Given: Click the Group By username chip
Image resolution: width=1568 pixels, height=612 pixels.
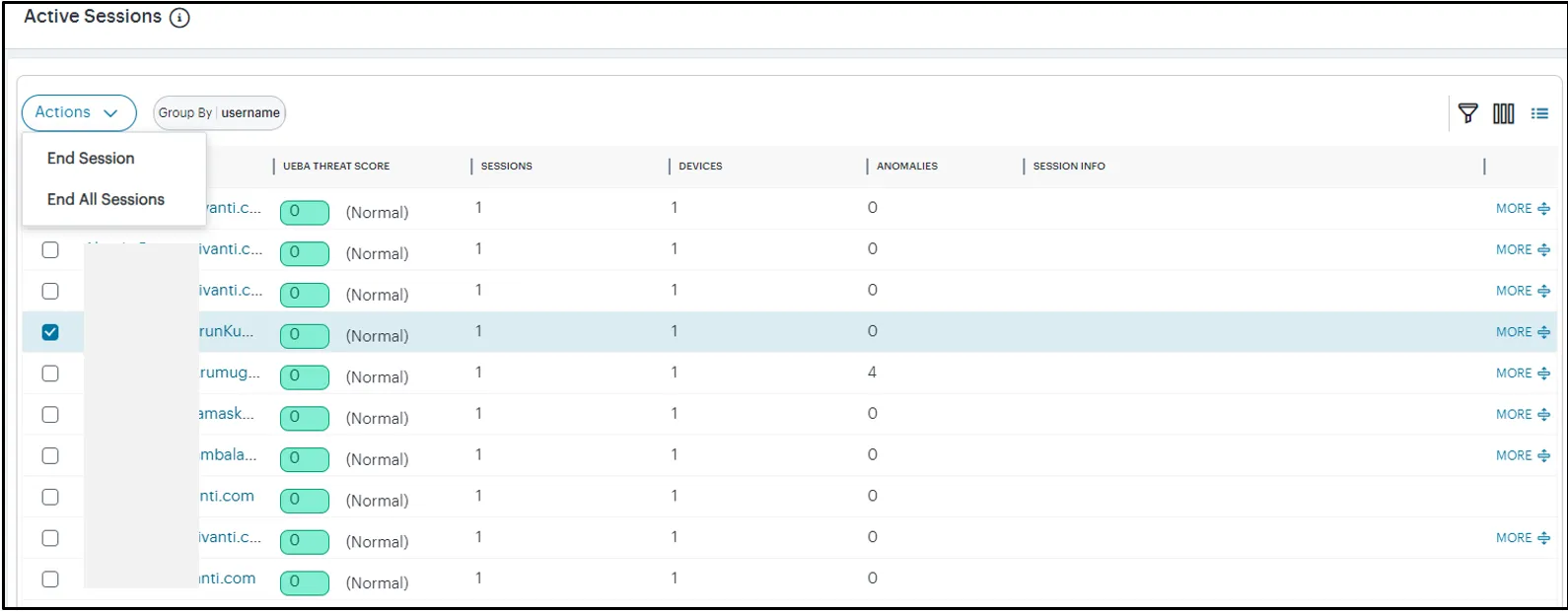Looking at the screenshot, I should point(219,113).
